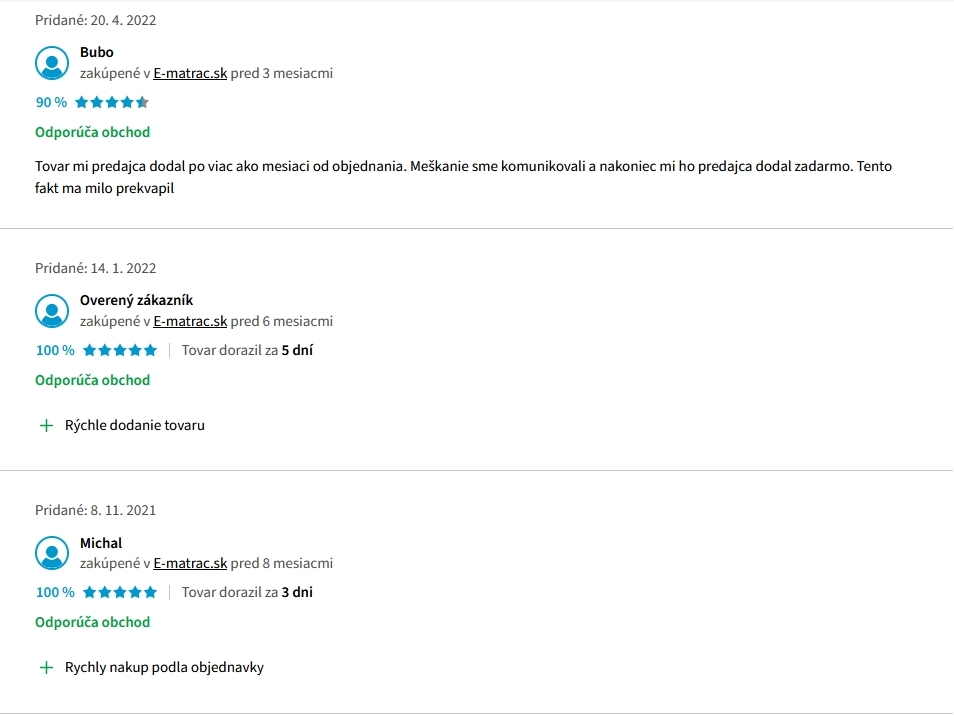
Task: Click Overený zákazník's avatar icon
Action: (x=52, y=311)
